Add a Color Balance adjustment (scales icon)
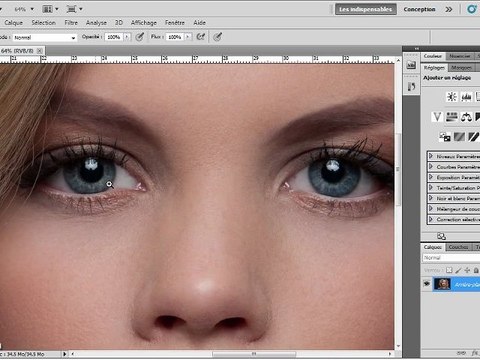This screenshot has height=360, width=480. 466,117
